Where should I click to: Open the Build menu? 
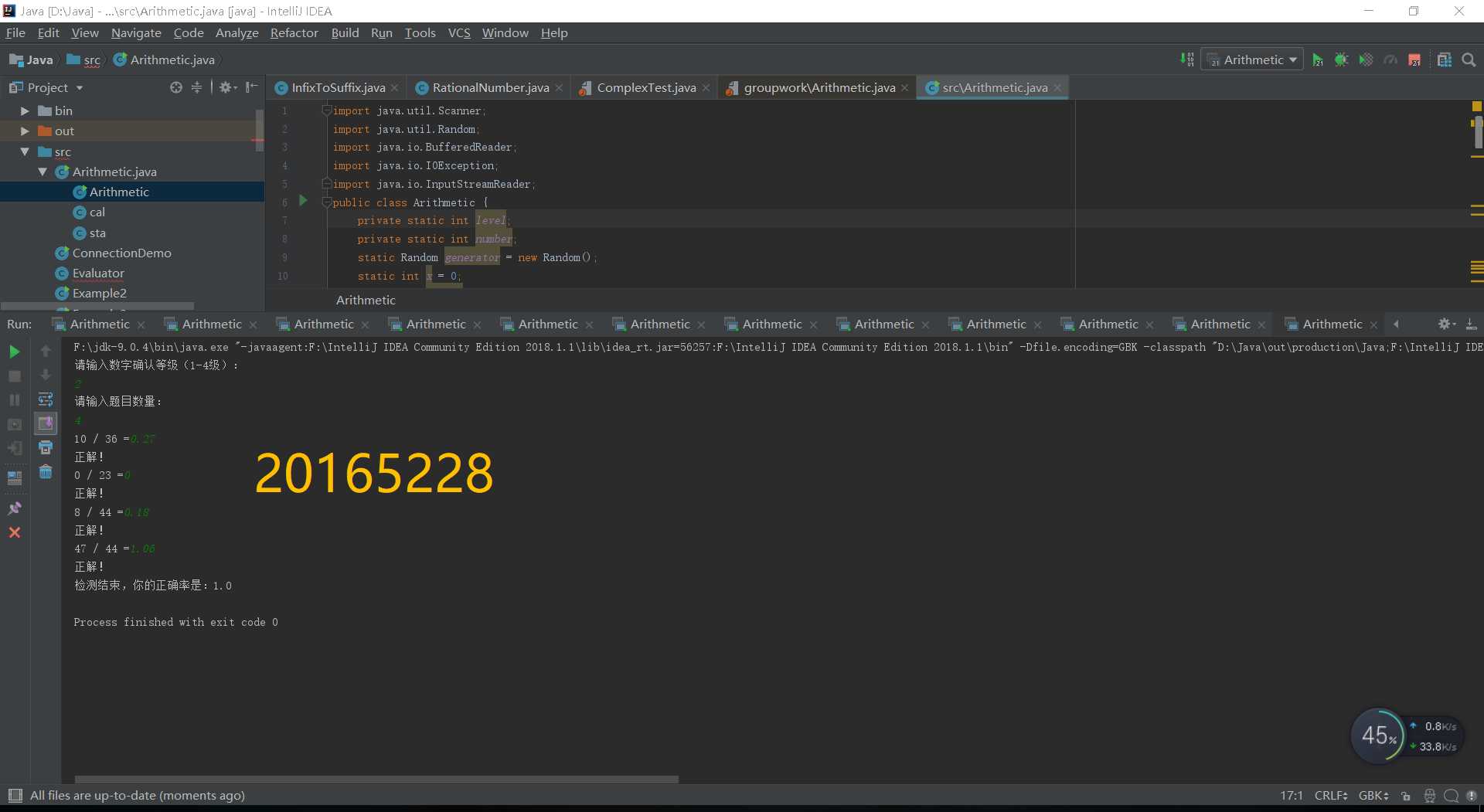tap(345, 32)
